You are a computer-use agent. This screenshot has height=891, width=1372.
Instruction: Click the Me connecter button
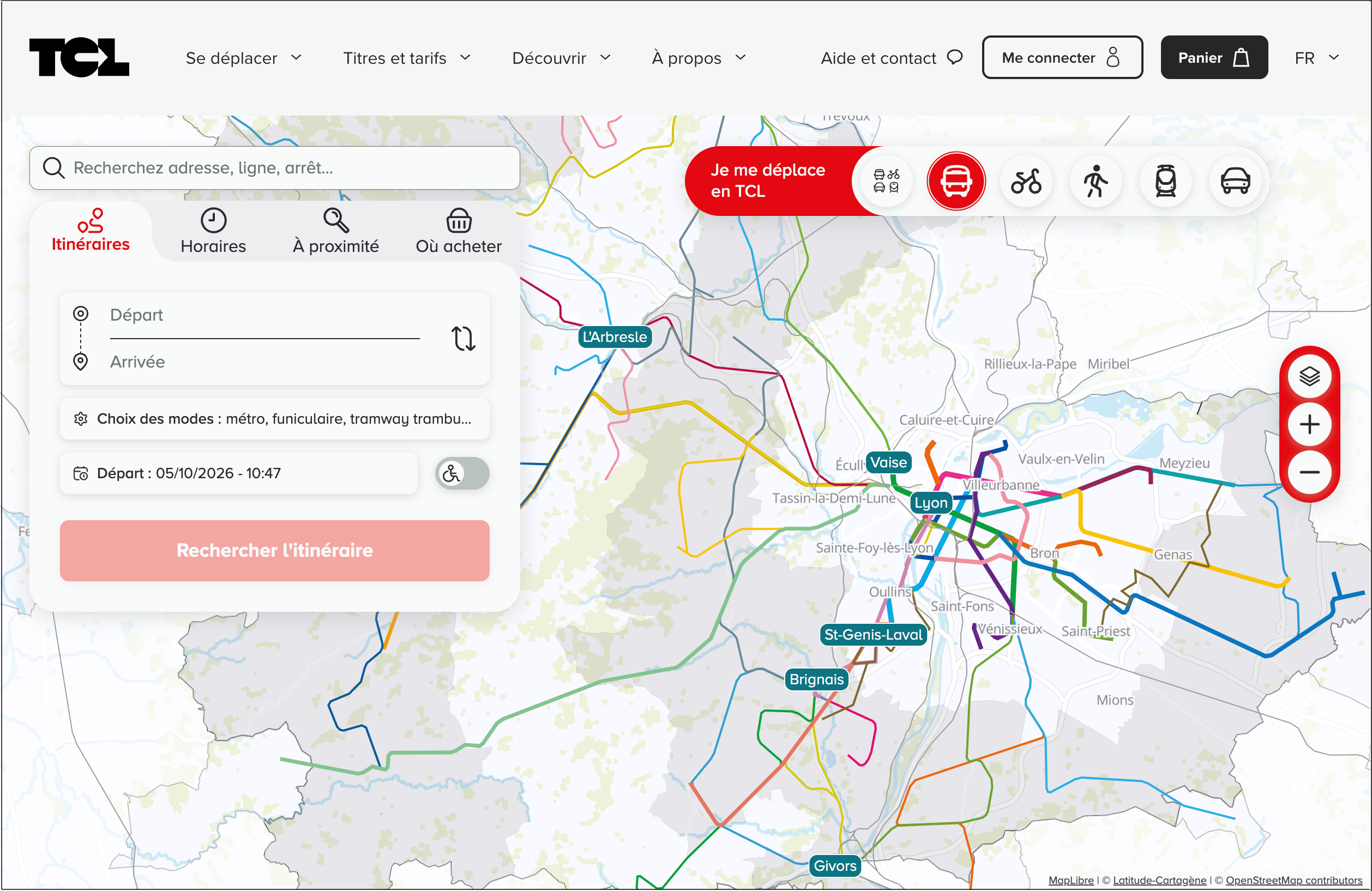(x=1062, y=57)
